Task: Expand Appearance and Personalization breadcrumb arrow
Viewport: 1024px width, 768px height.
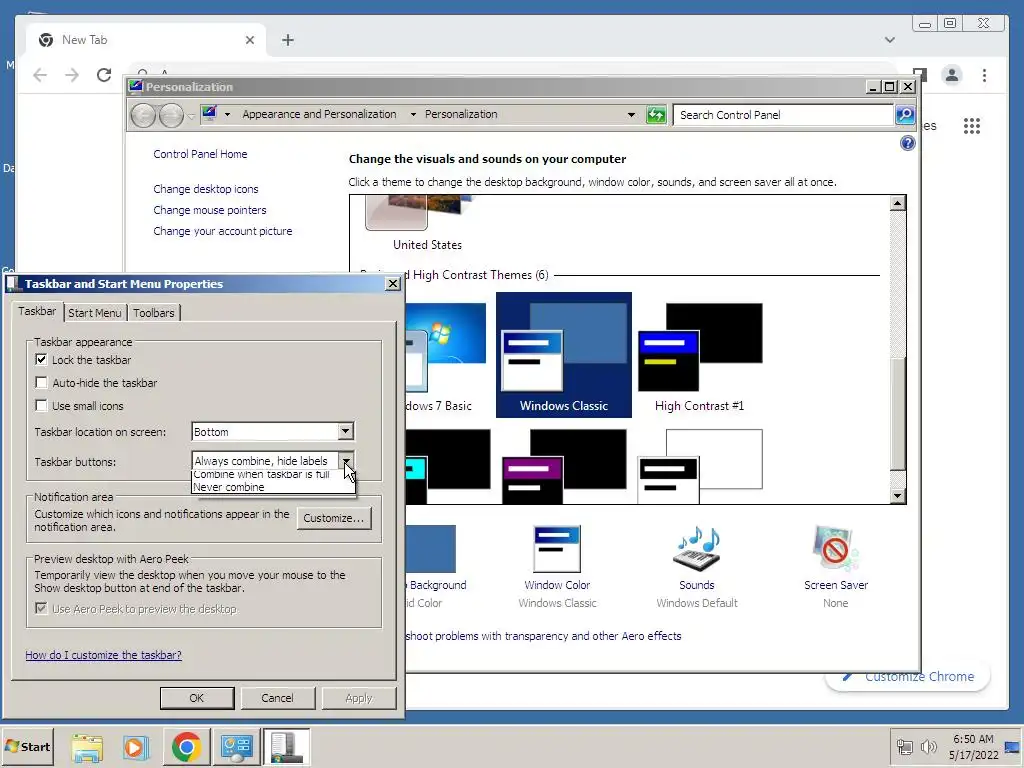Action: [x=413, y=114]
